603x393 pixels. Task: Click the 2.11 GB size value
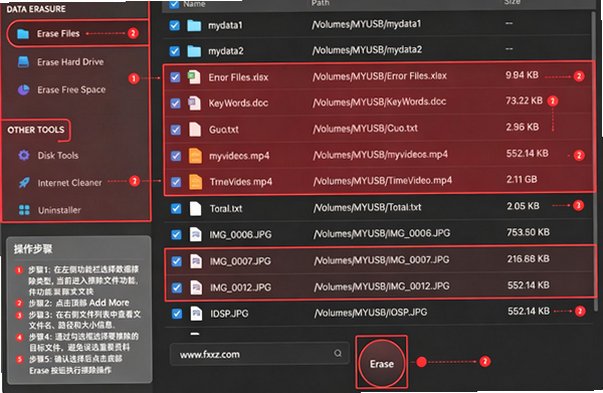click(x=522, y=179)
